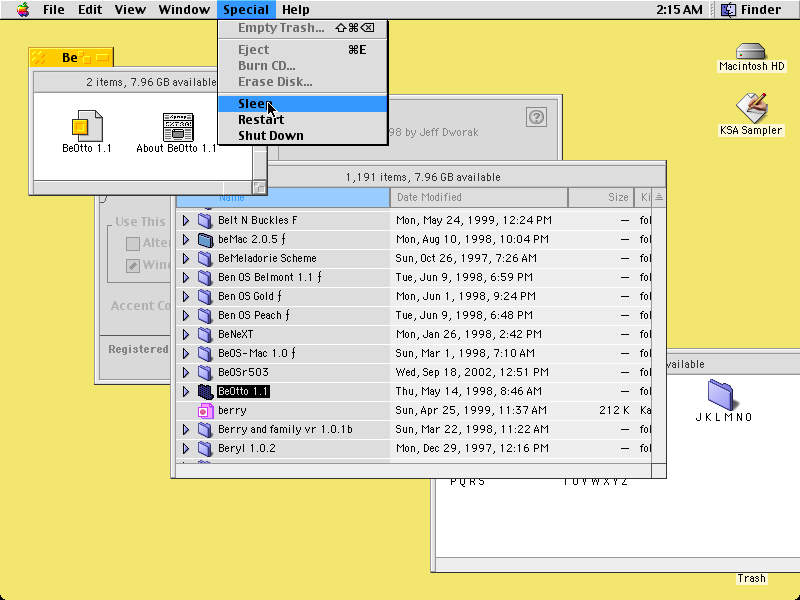800x600 pixels.
Task: Select the J K L M N O folder icon
Action: (x=720, y=394)
